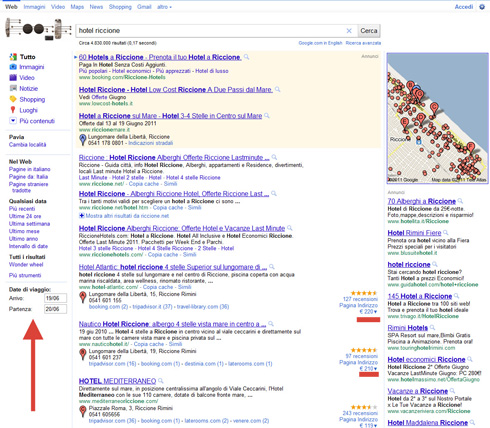Click the Luoghi pin icon
This screenshot has width=490, height=428.
coord(13,110)
